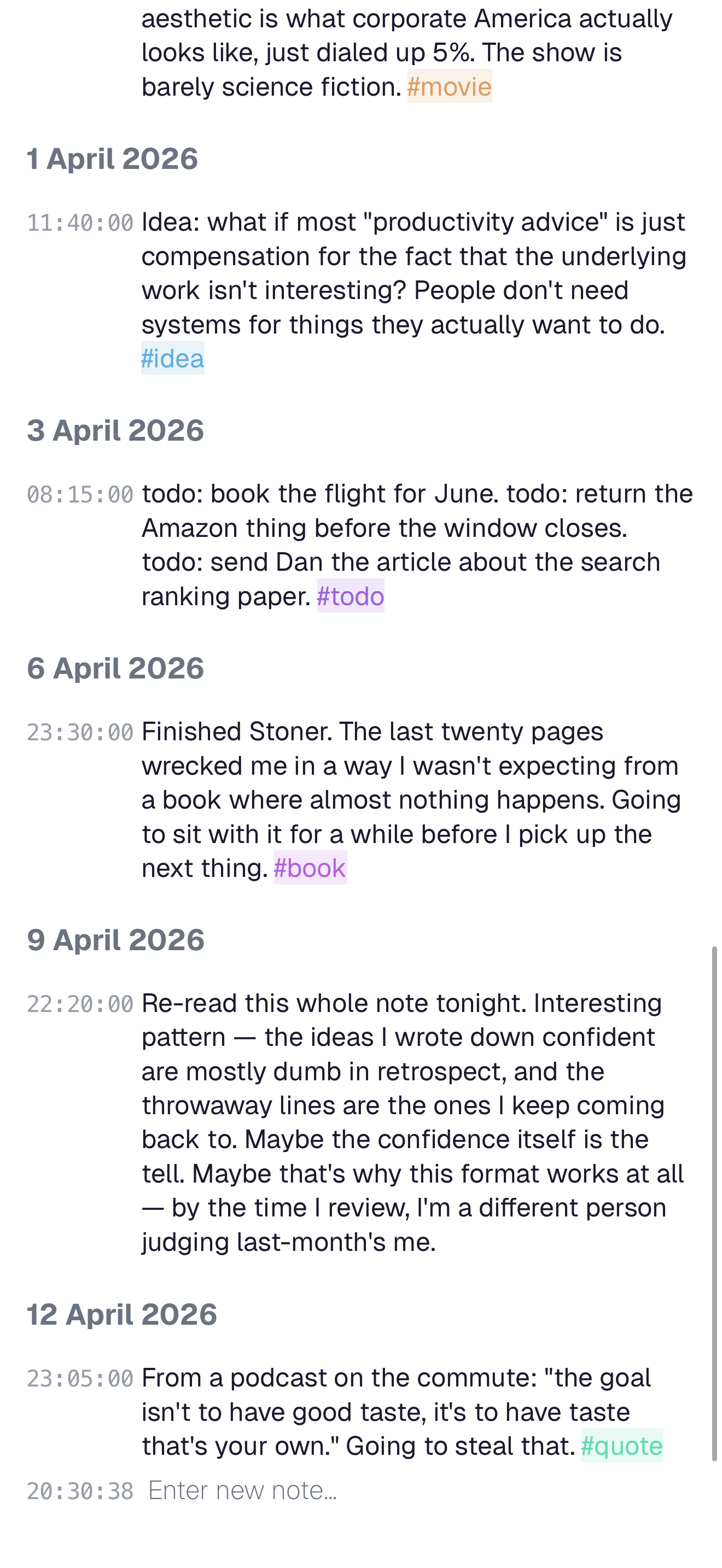Viewport: 722px width, 1568px height.
Task: Click the 20:30:38 timestamp beside the note input
Action: coord(81,1490)
